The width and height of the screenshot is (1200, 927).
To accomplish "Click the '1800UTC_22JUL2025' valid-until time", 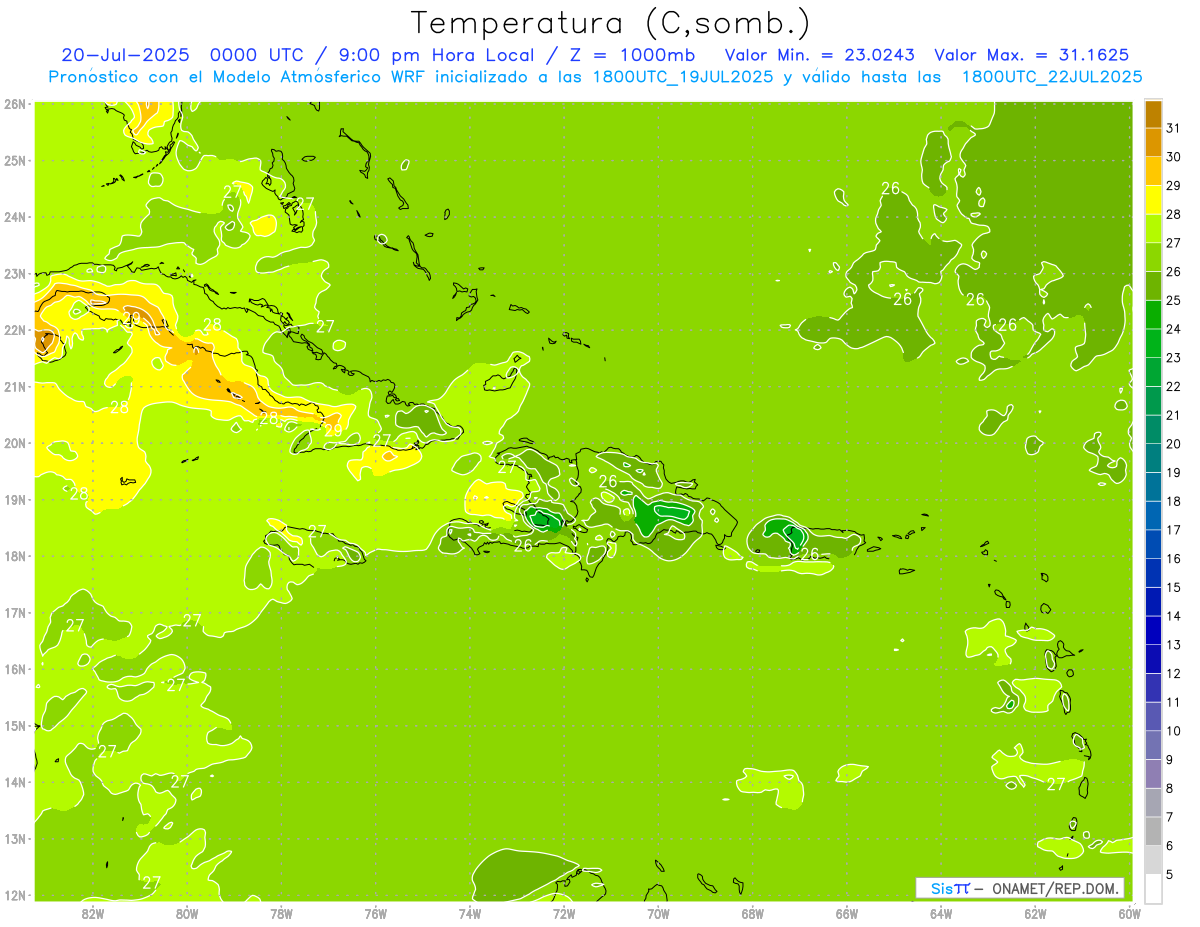I will point(1052,77).
